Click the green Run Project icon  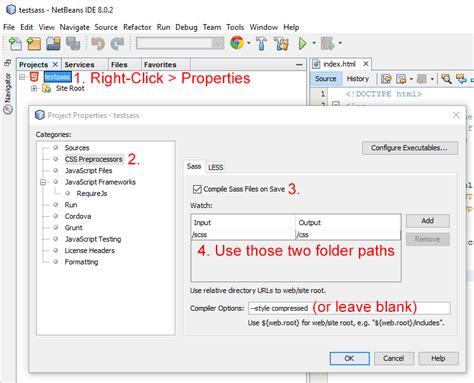coord(302,43)
